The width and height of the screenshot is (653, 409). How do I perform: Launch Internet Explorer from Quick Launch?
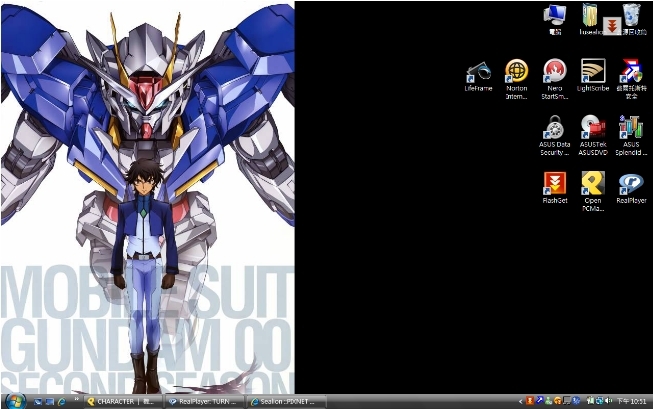click(x=62, y=402)
